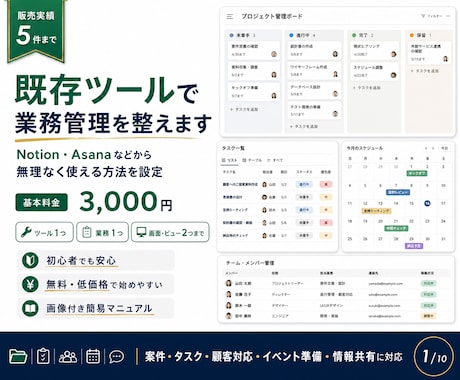
Task: Click the chat bubble icon in bottom bar
Action: [x=117, y=357]
